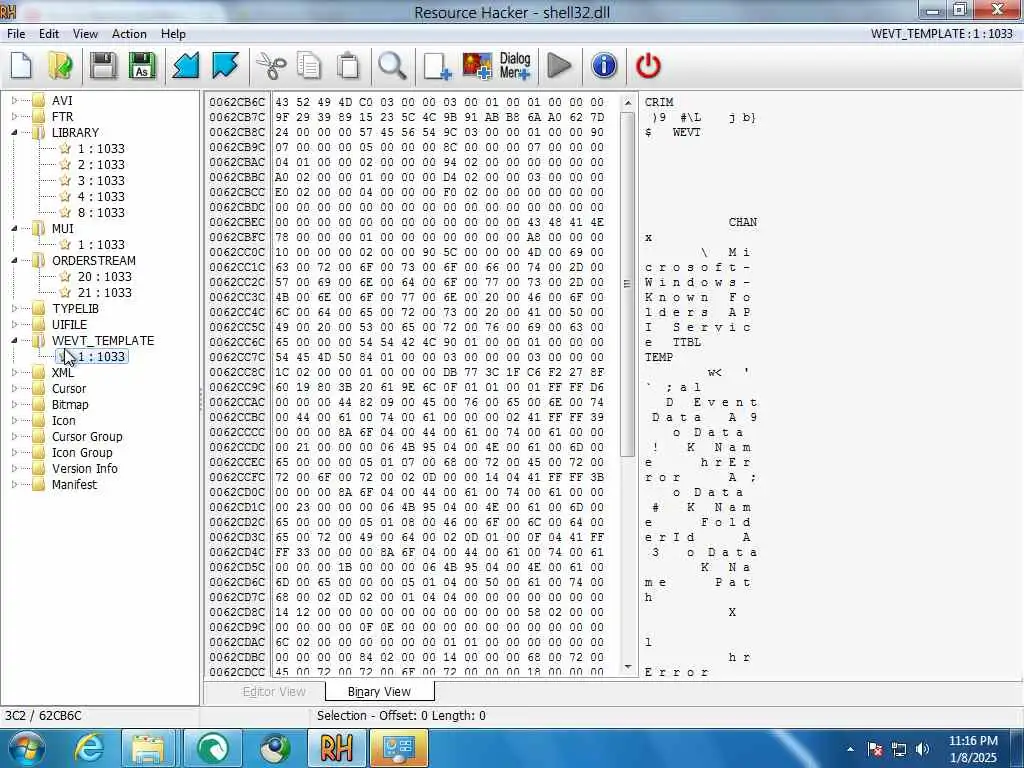This screenshot has height=768, width=1024.
Task: Select WEVT_TEMPLATE resource 1 : 1033
Action: pos(101,357)
